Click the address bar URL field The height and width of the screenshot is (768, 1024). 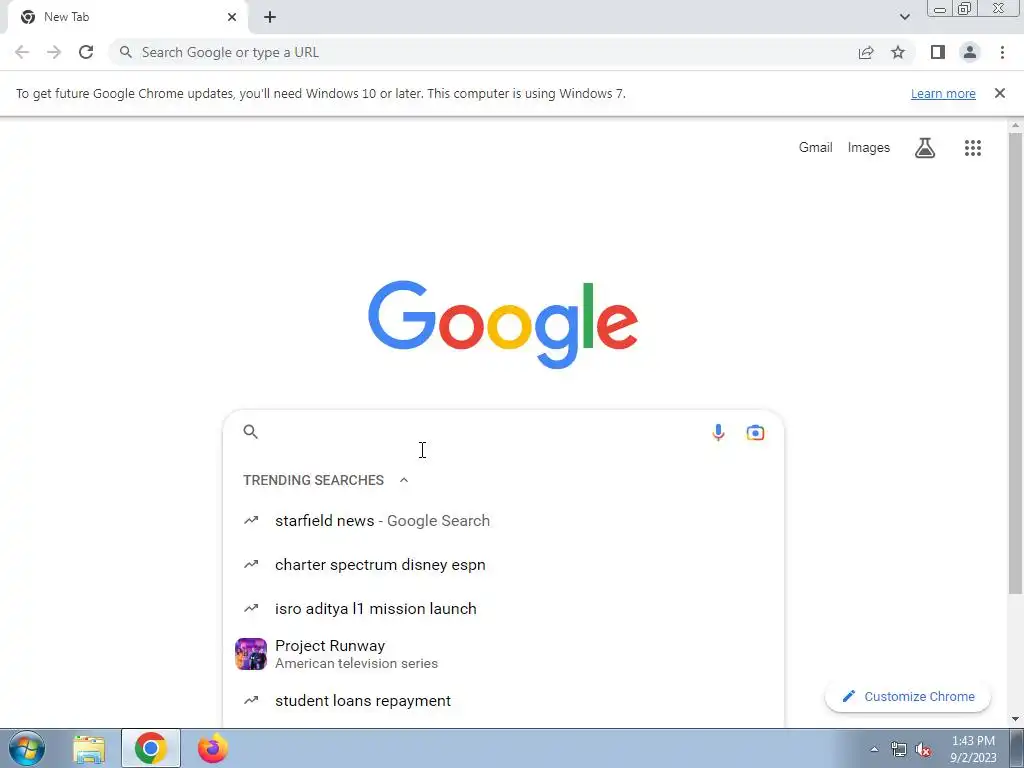pos(483,52)
